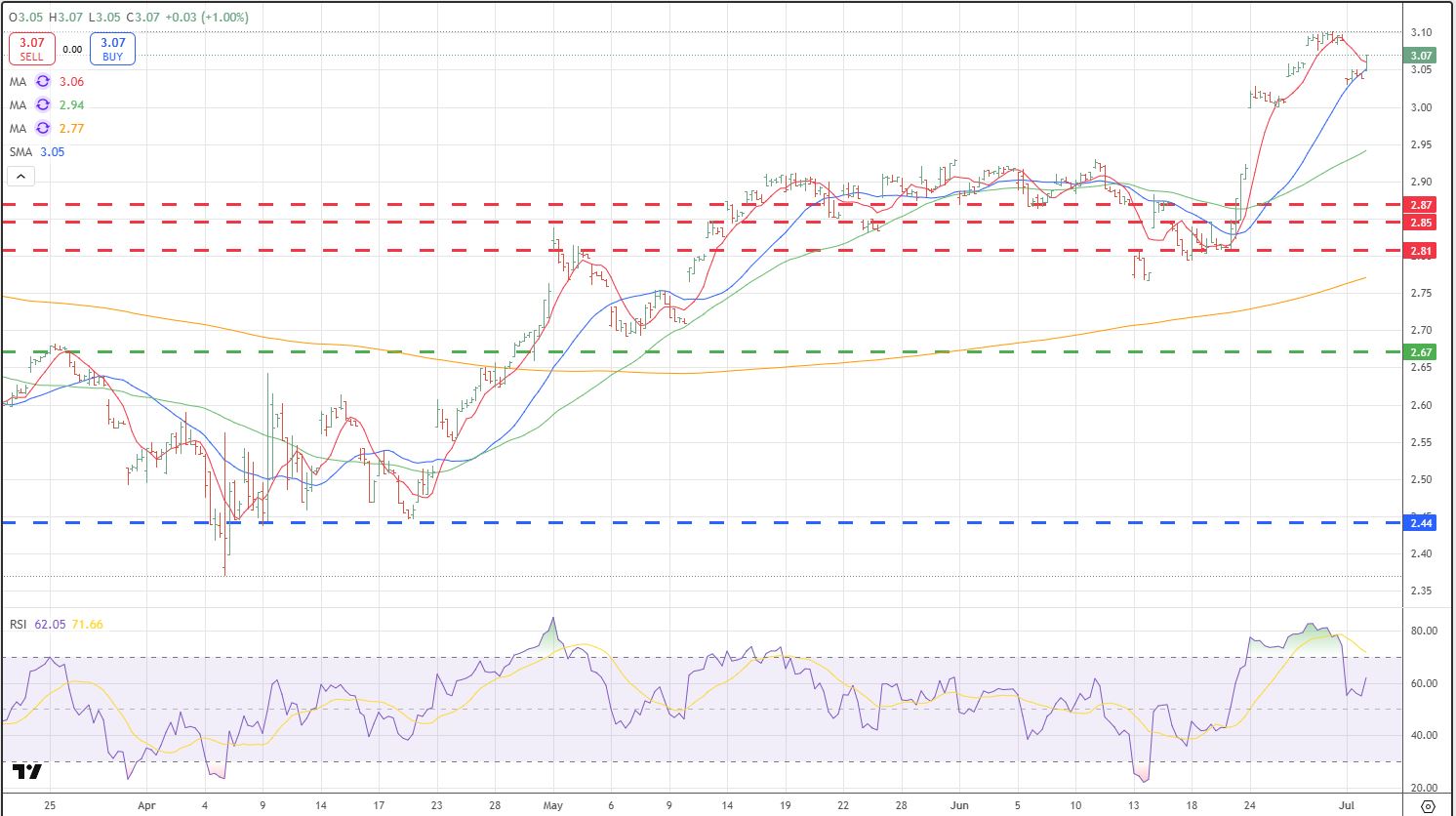Click refresh icon beside MA 2.77

tap(43, 129)
